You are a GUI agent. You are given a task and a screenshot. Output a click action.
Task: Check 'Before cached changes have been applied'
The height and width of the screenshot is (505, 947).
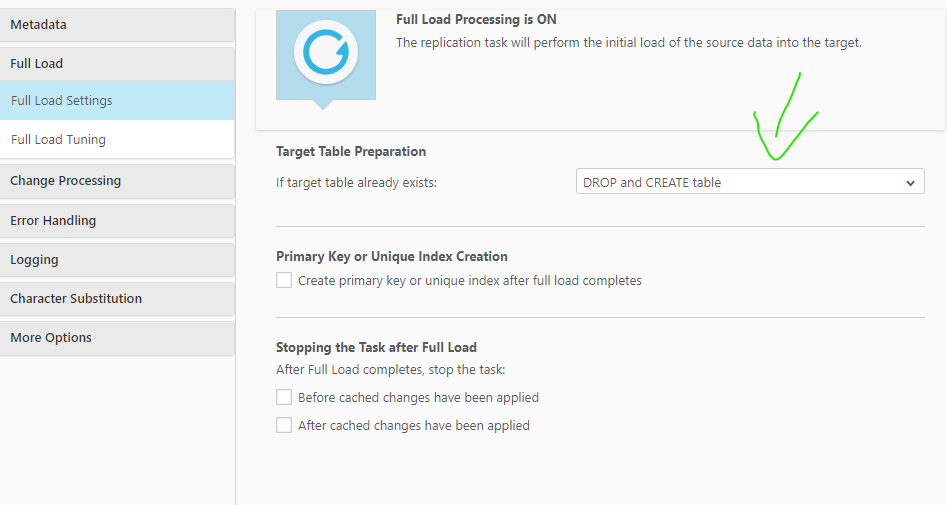pos(284,398)
